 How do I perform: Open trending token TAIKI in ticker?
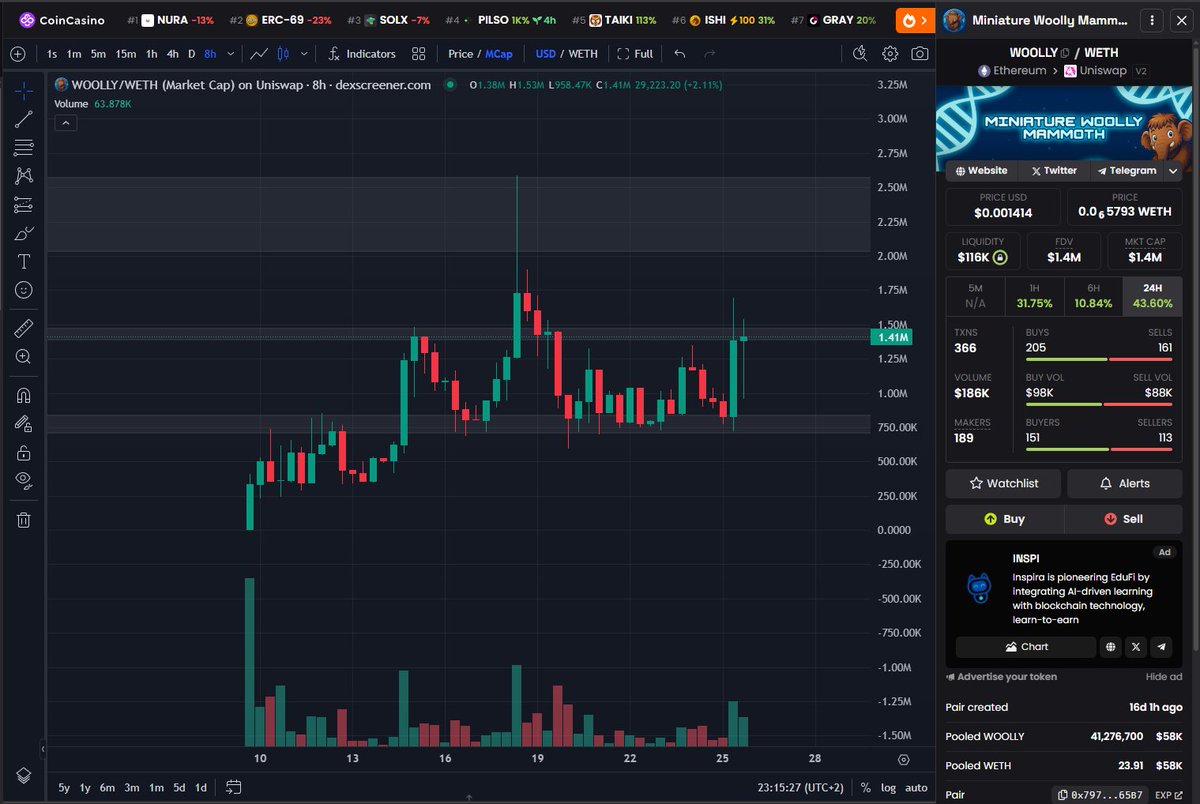[614, 20]
